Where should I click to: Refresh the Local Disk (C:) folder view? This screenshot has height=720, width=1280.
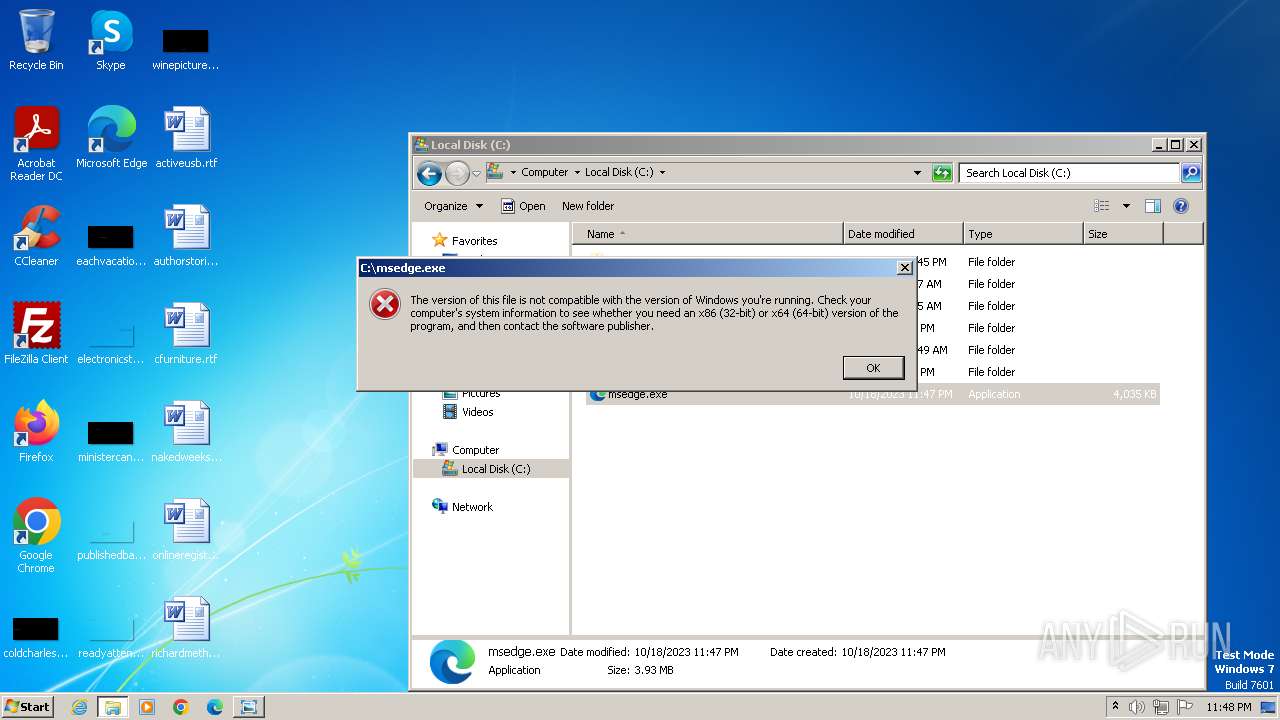pyautogui.click(x=942, y=173)
